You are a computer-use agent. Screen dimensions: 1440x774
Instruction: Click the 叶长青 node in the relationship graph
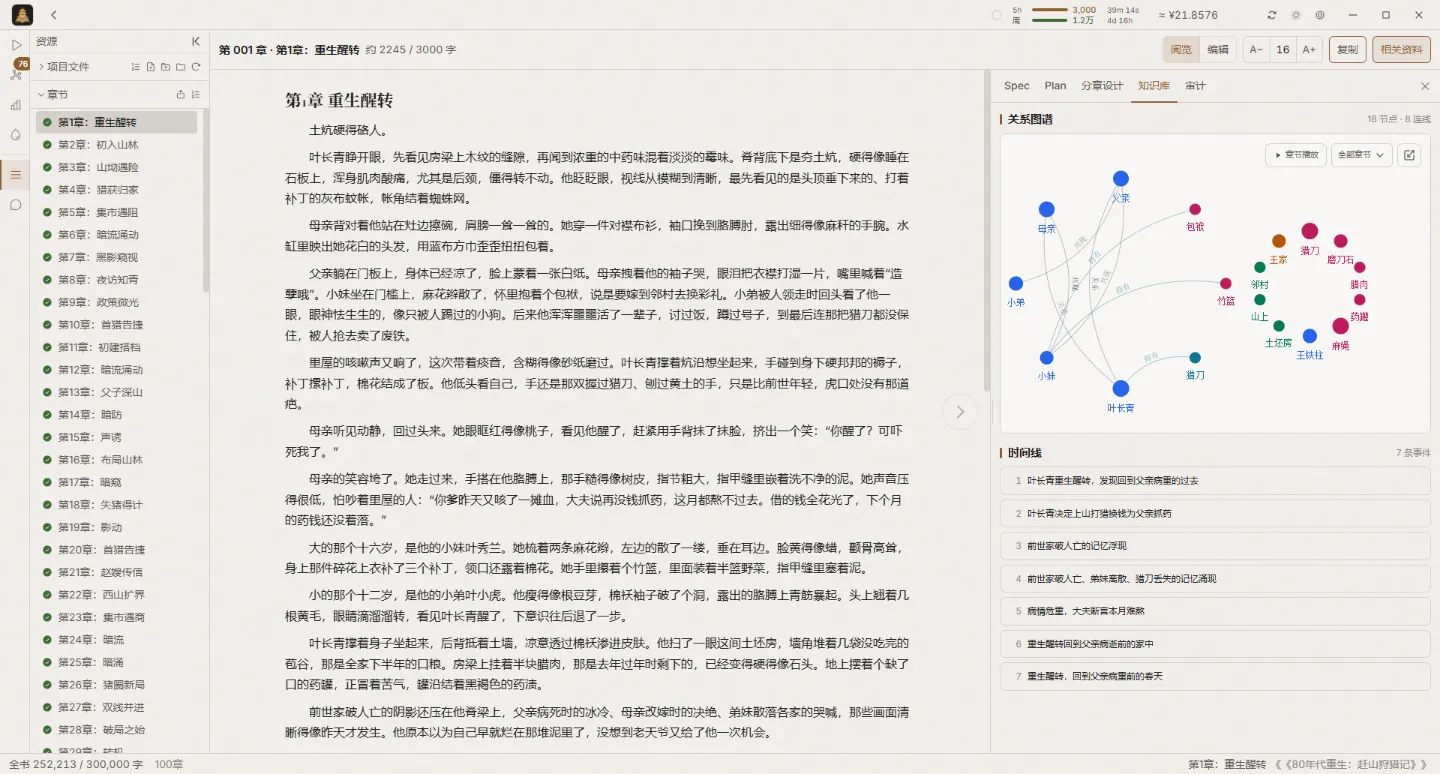[1121, 389]
